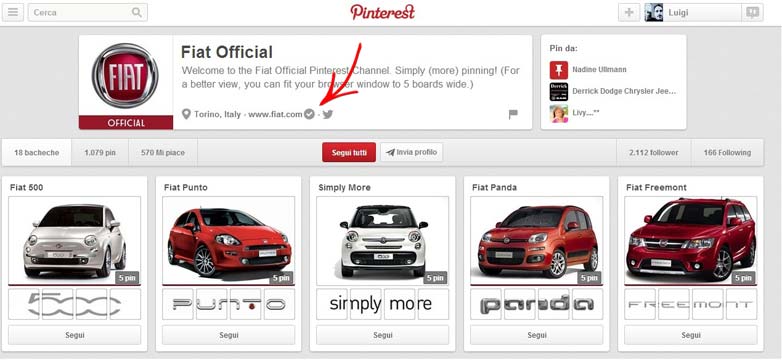782x360 pixels.
Task: Open Nadine Ullmann's pin icon
Action: coord(559,70)
